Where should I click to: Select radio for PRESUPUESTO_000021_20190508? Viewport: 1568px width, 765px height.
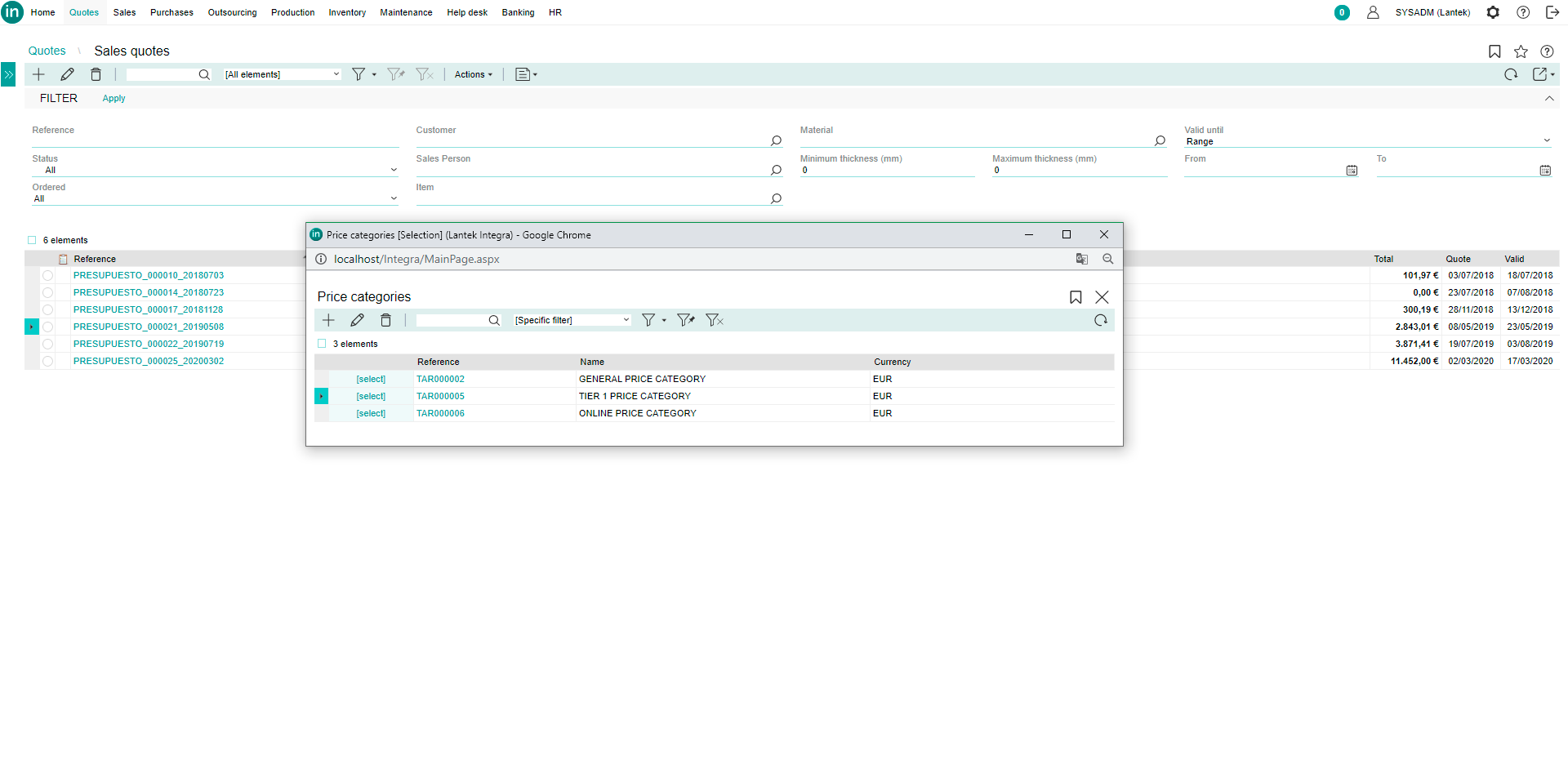(x=47, y=327)
